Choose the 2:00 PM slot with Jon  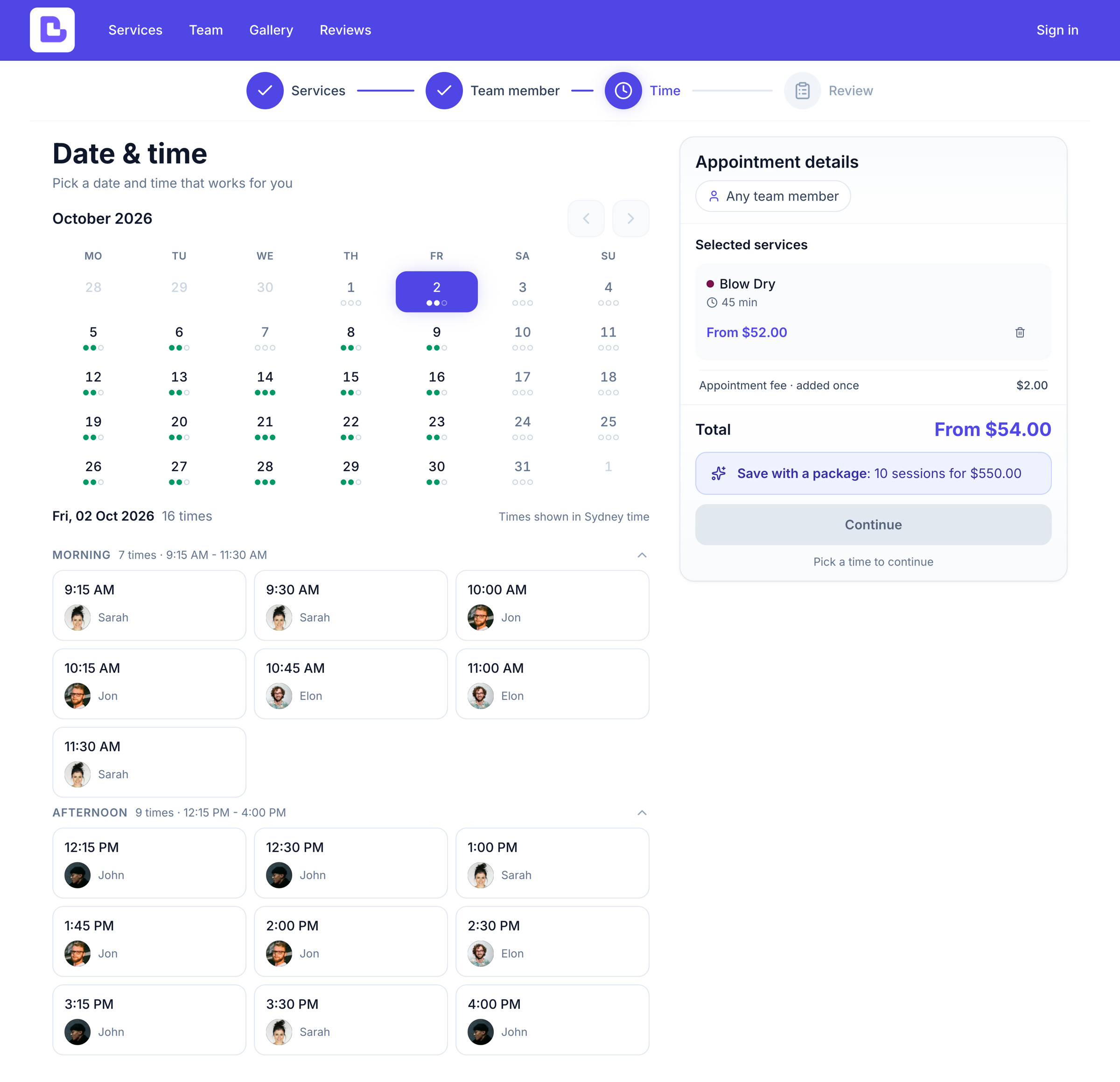(x=351, y=941)
